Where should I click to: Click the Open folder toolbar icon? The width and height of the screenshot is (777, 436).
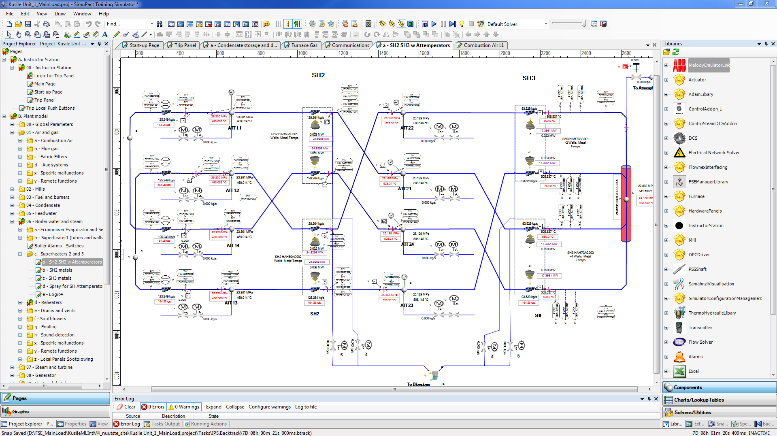19,24
